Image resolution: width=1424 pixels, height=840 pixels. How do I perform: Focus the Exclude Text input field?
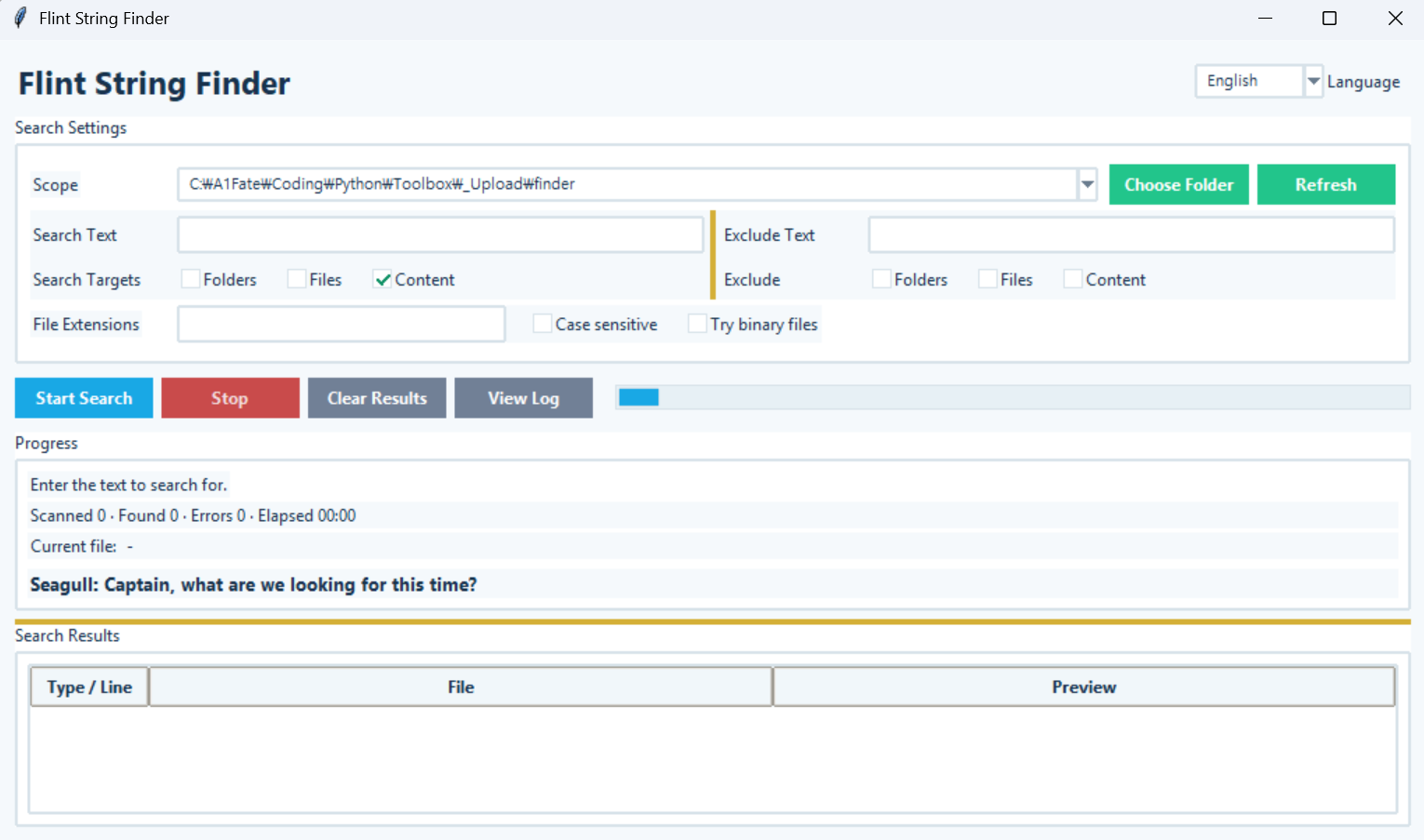coord(1131,234)
